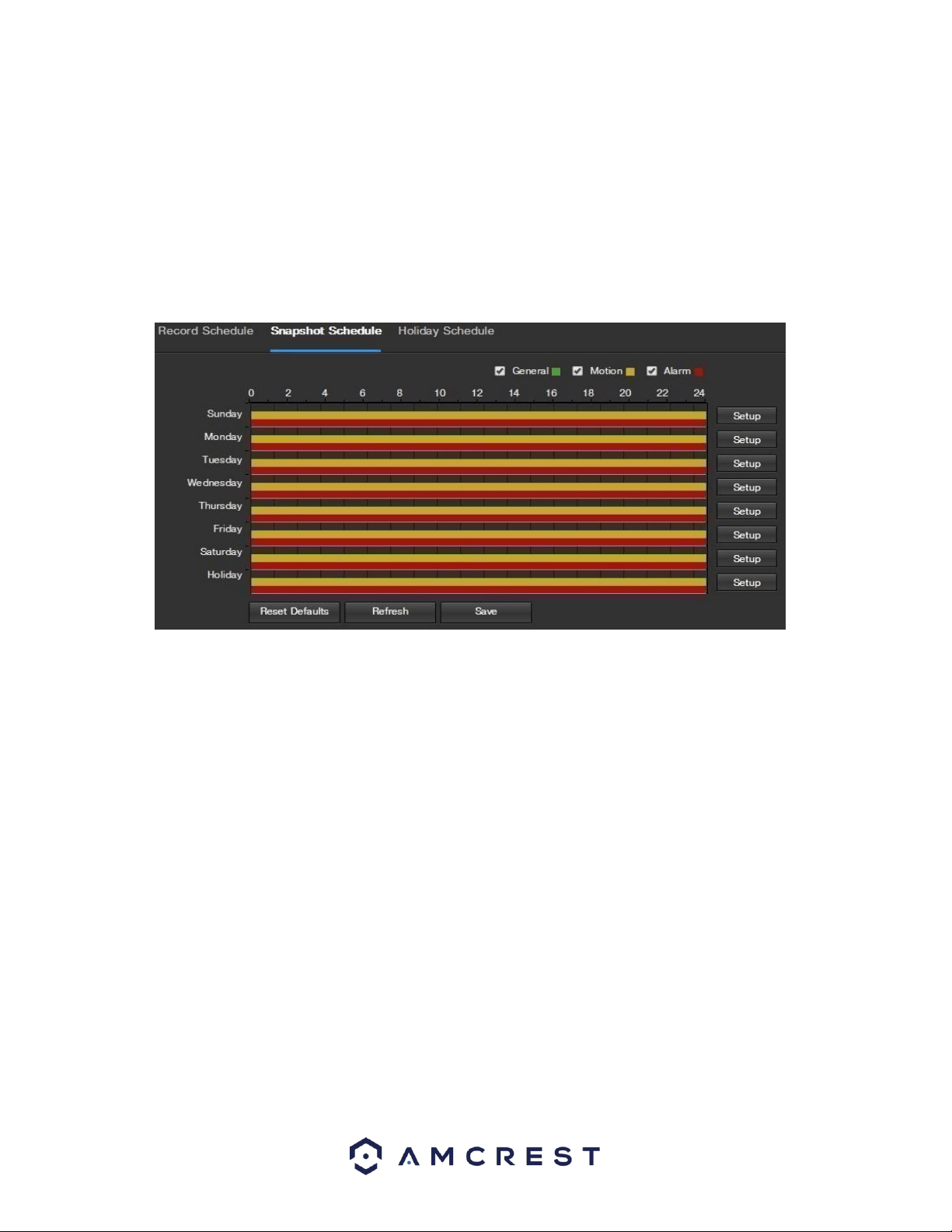Click the hour 24 label on timeline

point(699,393)
